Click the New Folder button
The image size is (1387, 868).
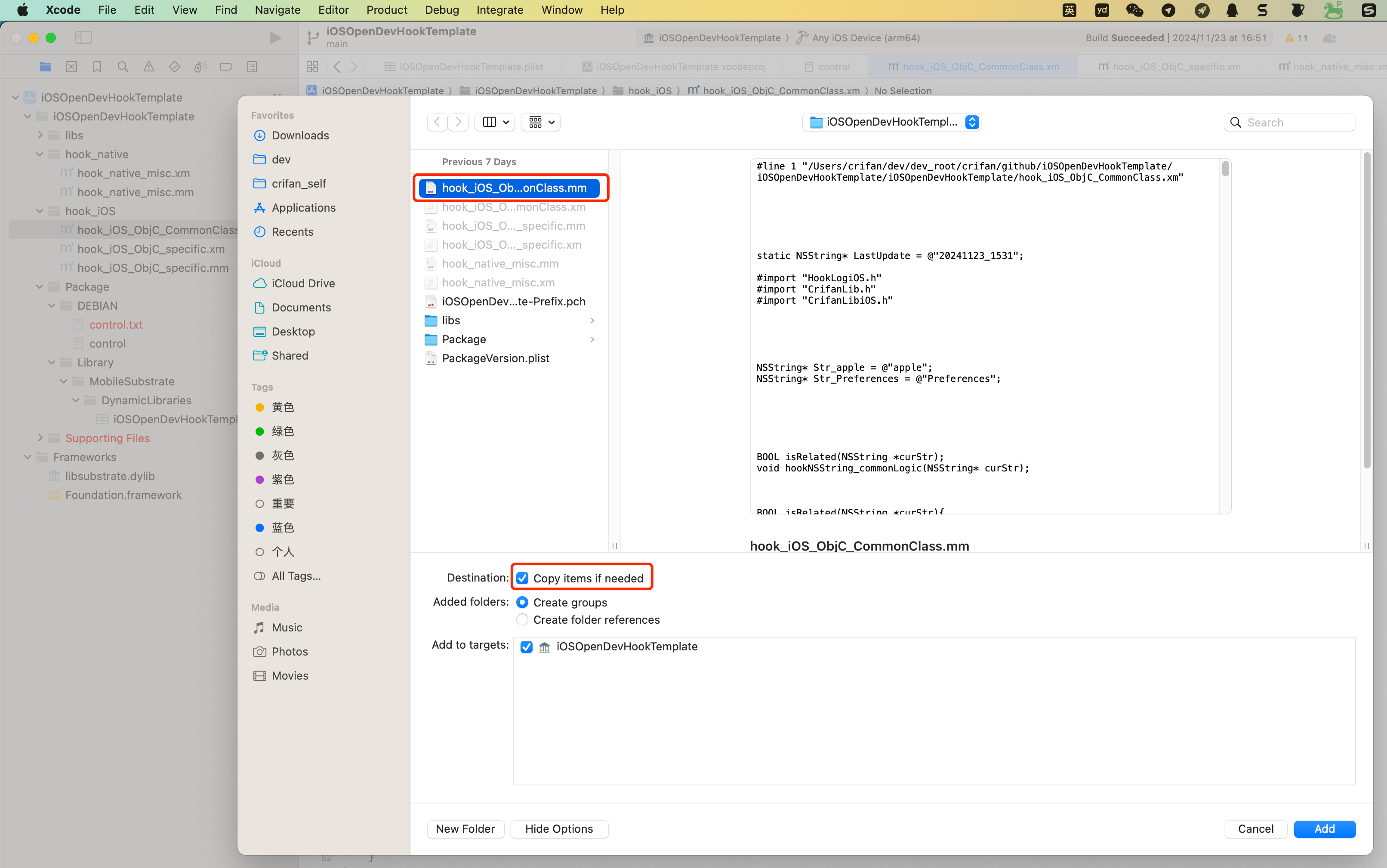(465, 829)
